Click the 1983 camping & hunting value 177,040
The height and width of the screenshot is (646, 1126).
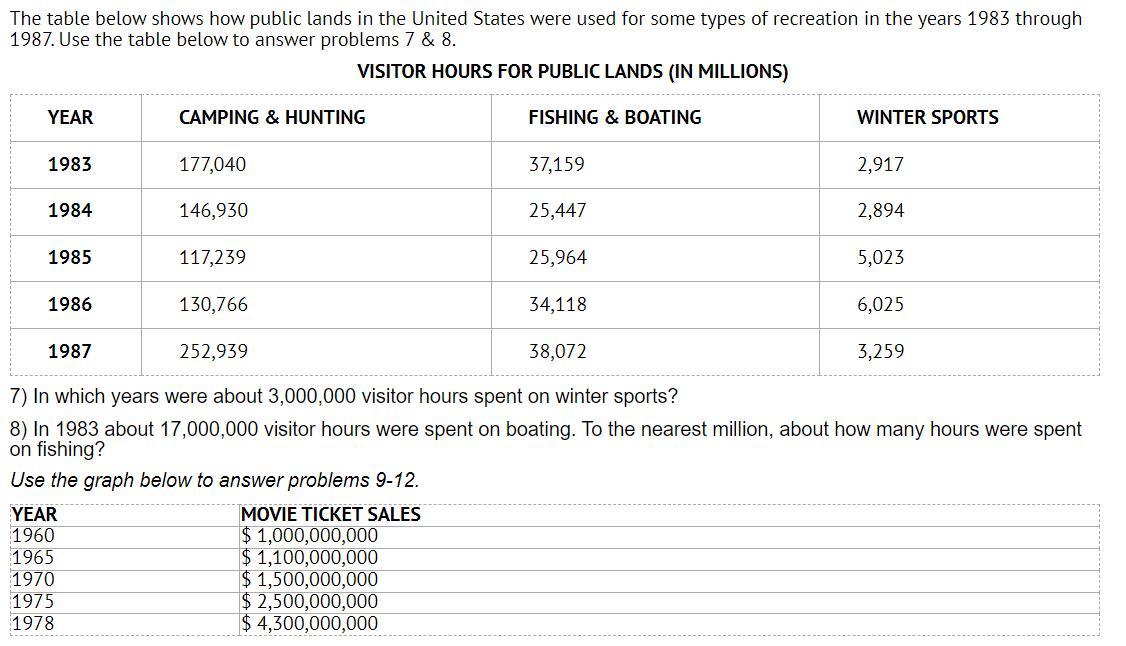(212, 164)
